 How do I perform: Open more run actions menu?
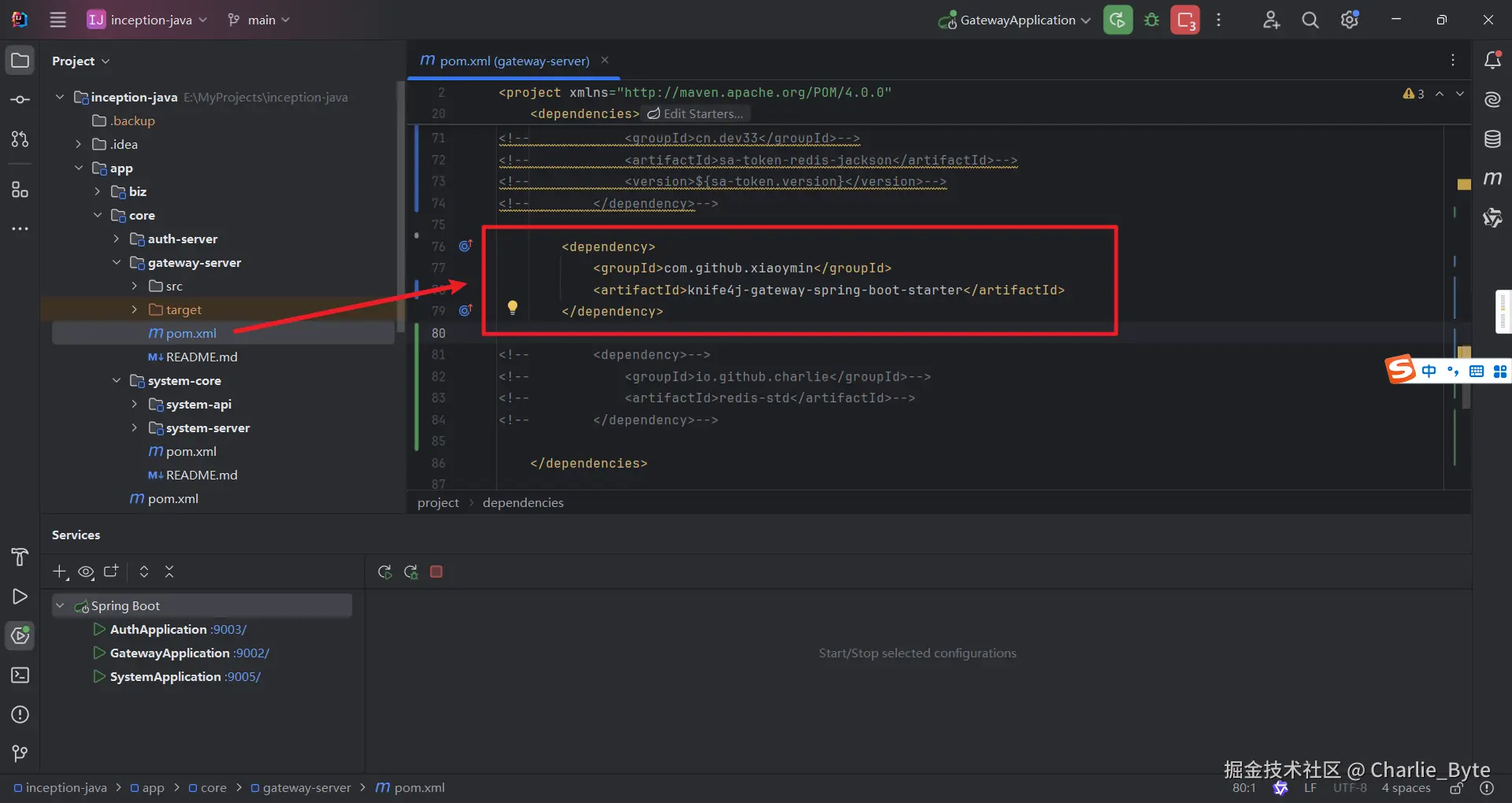(1218, 20)
